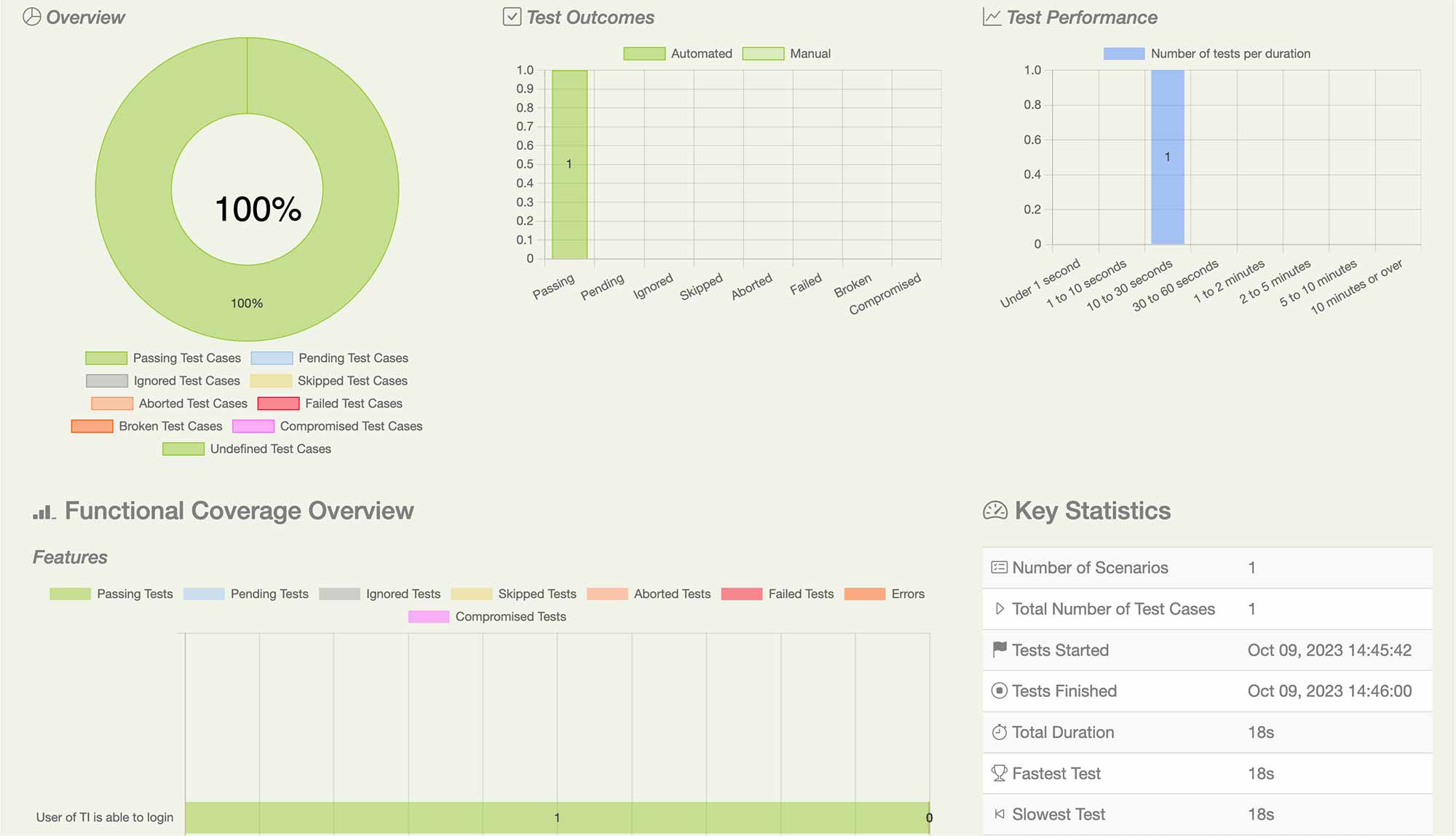Click the Passing Tests color swatch in Features
The width and height of the screenshot is (1456, 836).
[x=70, y=594]
